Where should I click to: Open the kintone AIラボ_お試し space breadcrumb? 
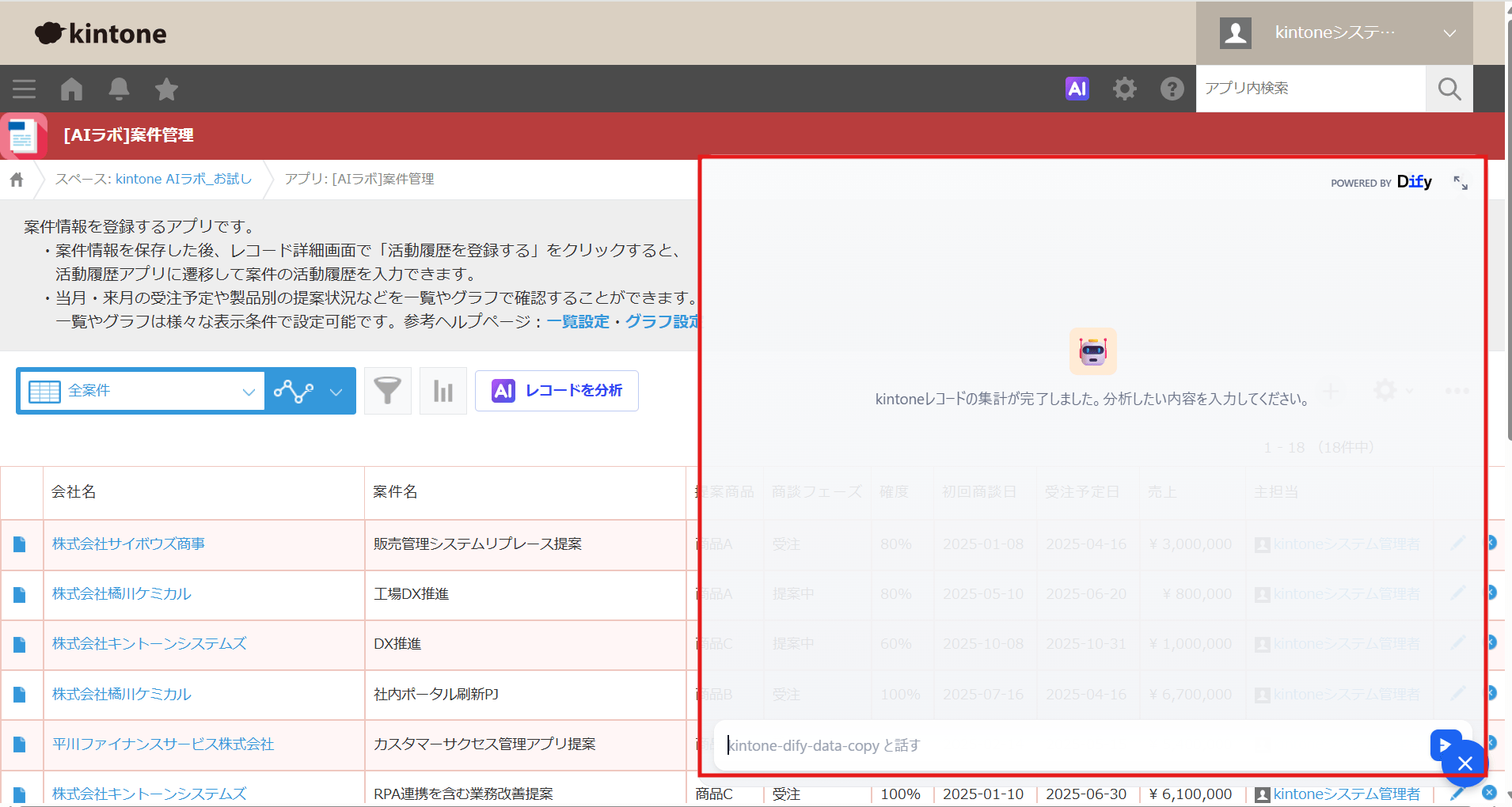(183, 179)
